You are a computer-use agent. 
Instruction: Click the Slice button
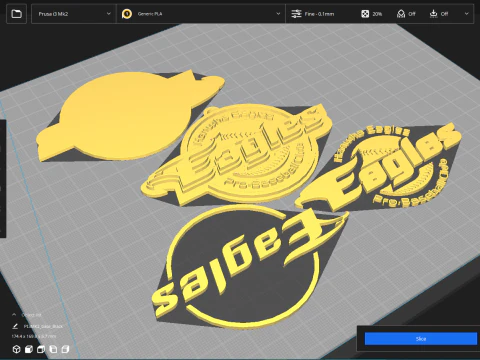421,339
